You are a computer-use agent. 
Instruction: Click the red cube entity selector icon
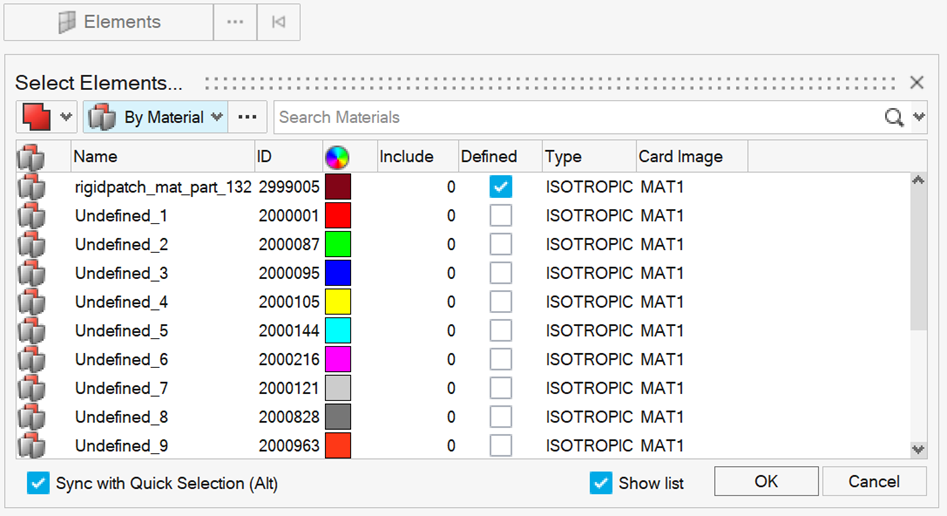37,118
